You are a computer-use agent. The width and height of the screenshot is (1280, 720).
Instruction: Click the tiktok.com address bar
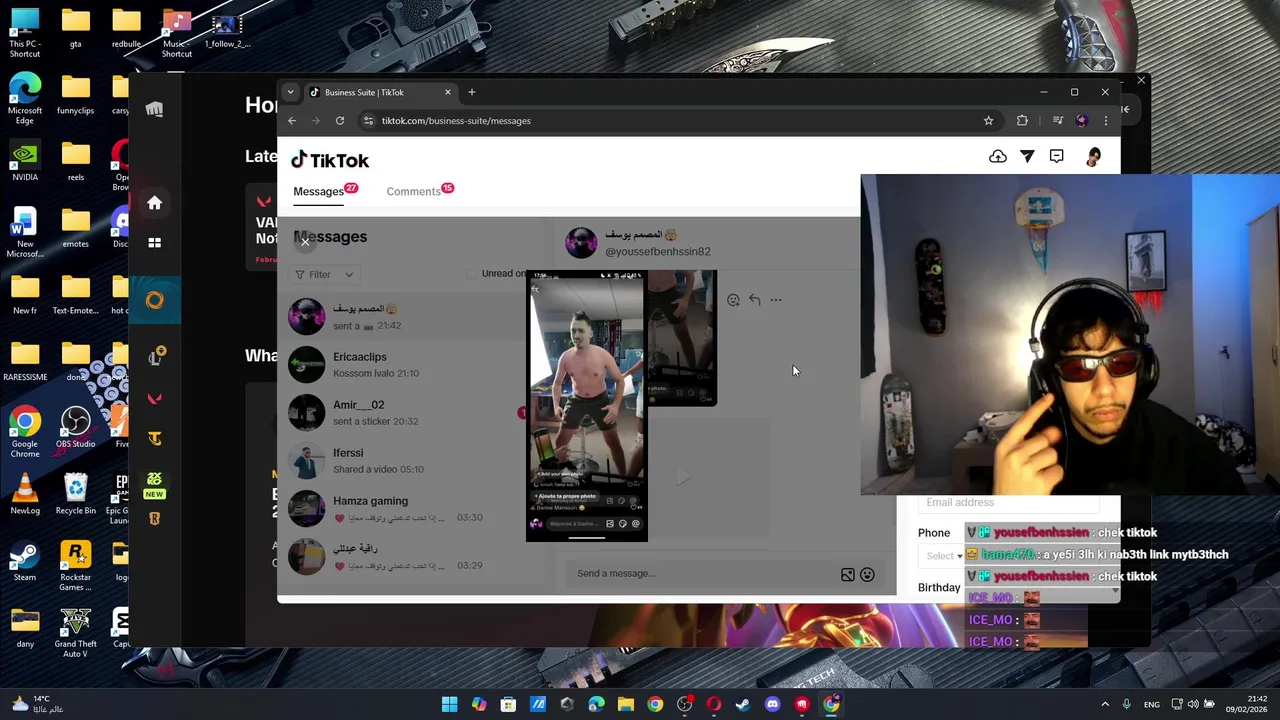click(670, 121)
